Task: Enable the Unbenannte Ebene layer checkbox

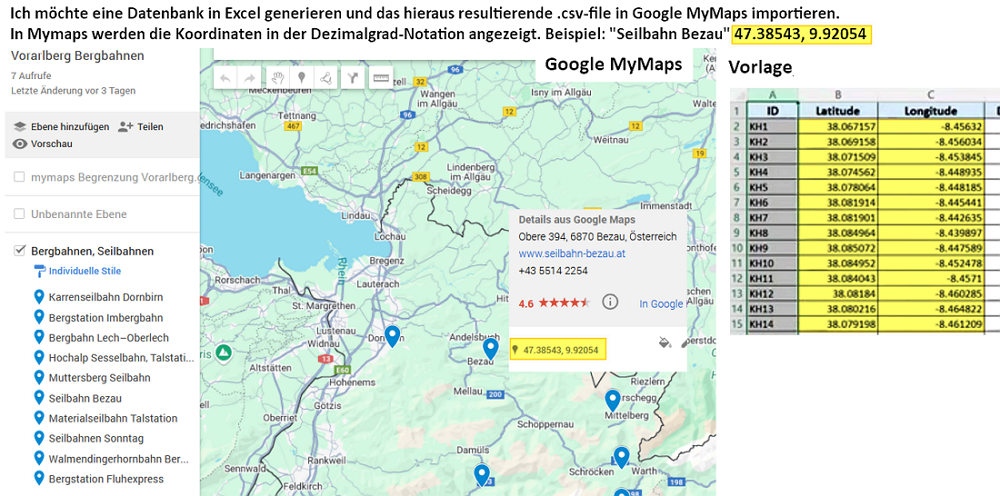Action: point(20,214)
